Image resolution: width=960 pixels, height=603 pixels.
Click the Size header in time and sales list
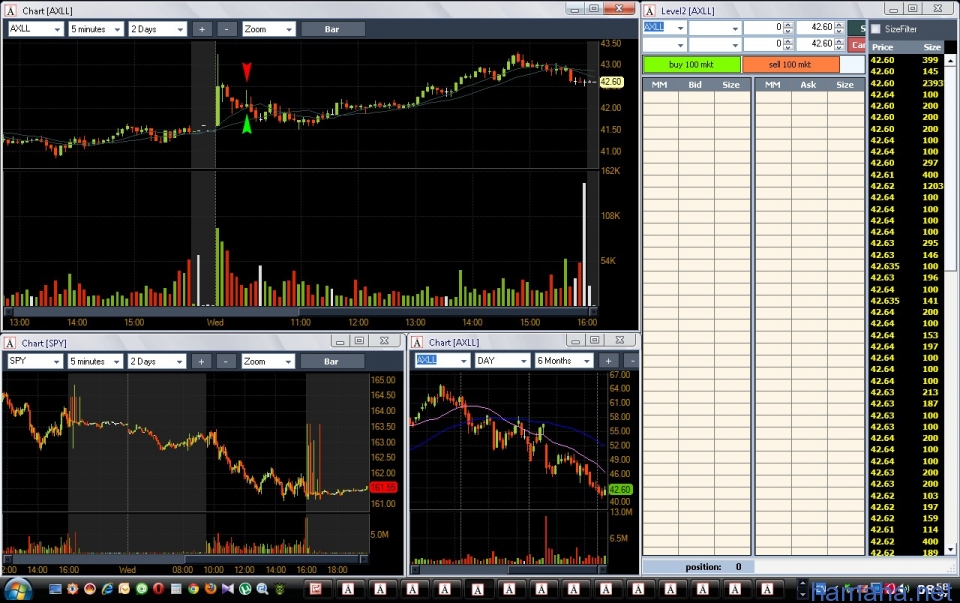coord(932,47)
